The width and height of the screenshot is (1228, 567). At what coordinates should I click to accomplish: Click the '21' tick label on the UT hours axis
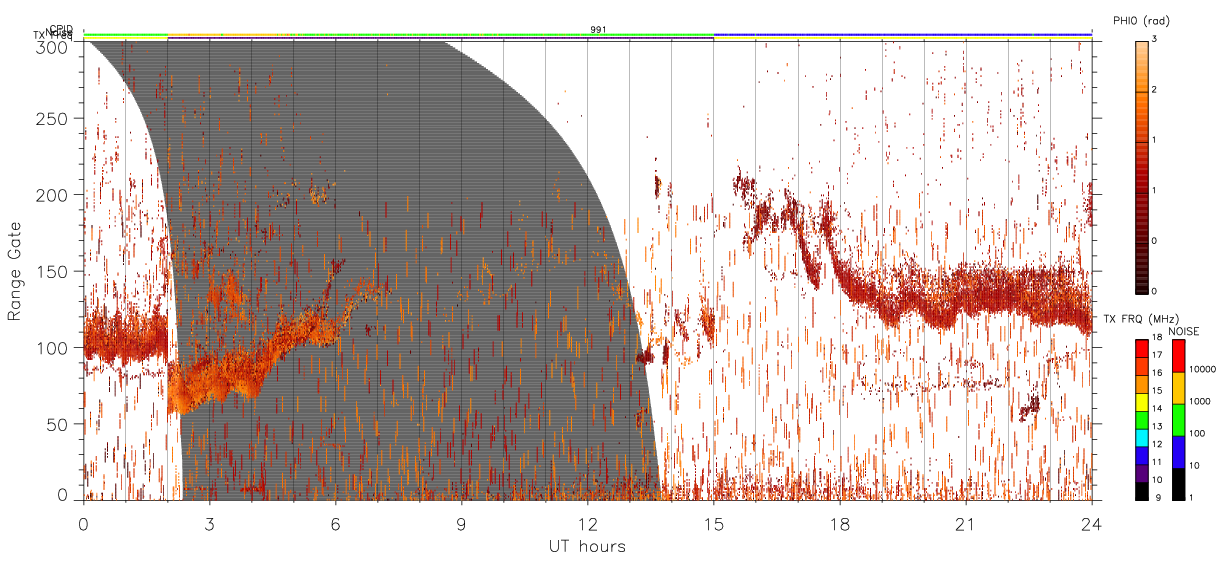click(966, 523)
